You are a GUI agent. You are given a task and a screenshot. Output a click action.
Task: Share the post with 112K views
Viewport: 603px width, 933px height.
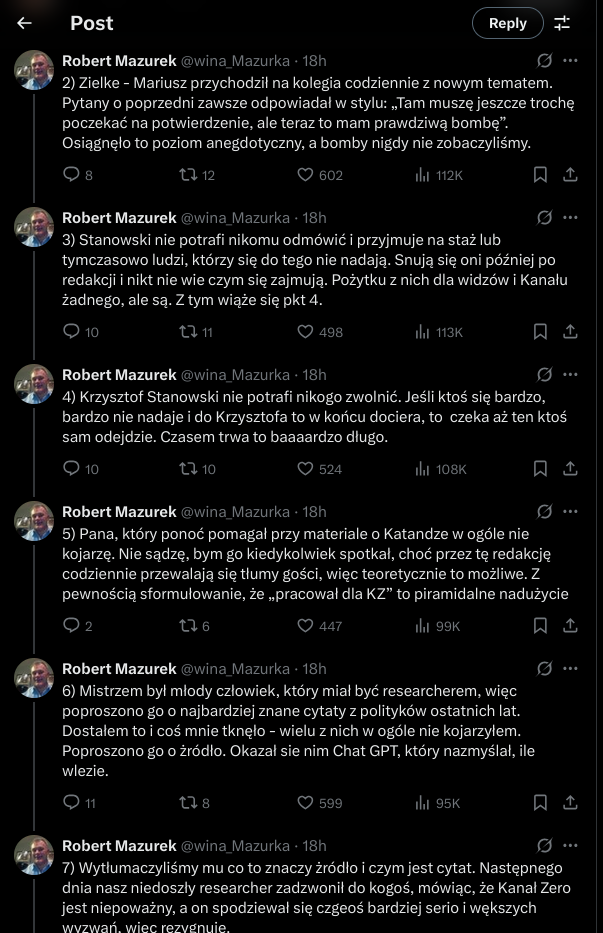click(570, 175)
